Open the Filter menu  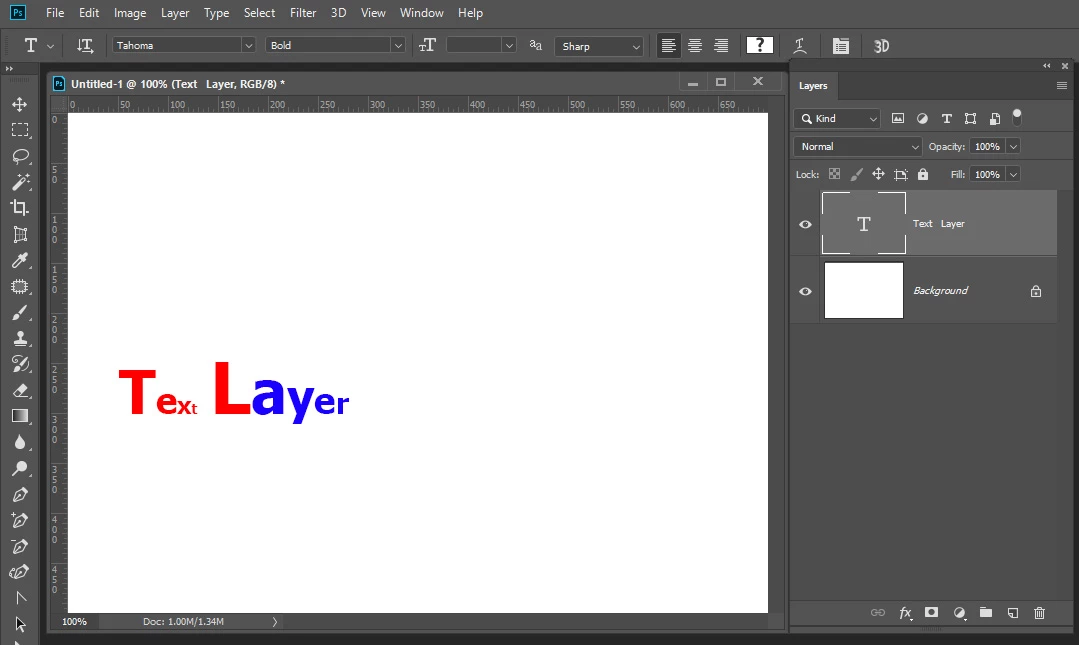pos(303,13)
